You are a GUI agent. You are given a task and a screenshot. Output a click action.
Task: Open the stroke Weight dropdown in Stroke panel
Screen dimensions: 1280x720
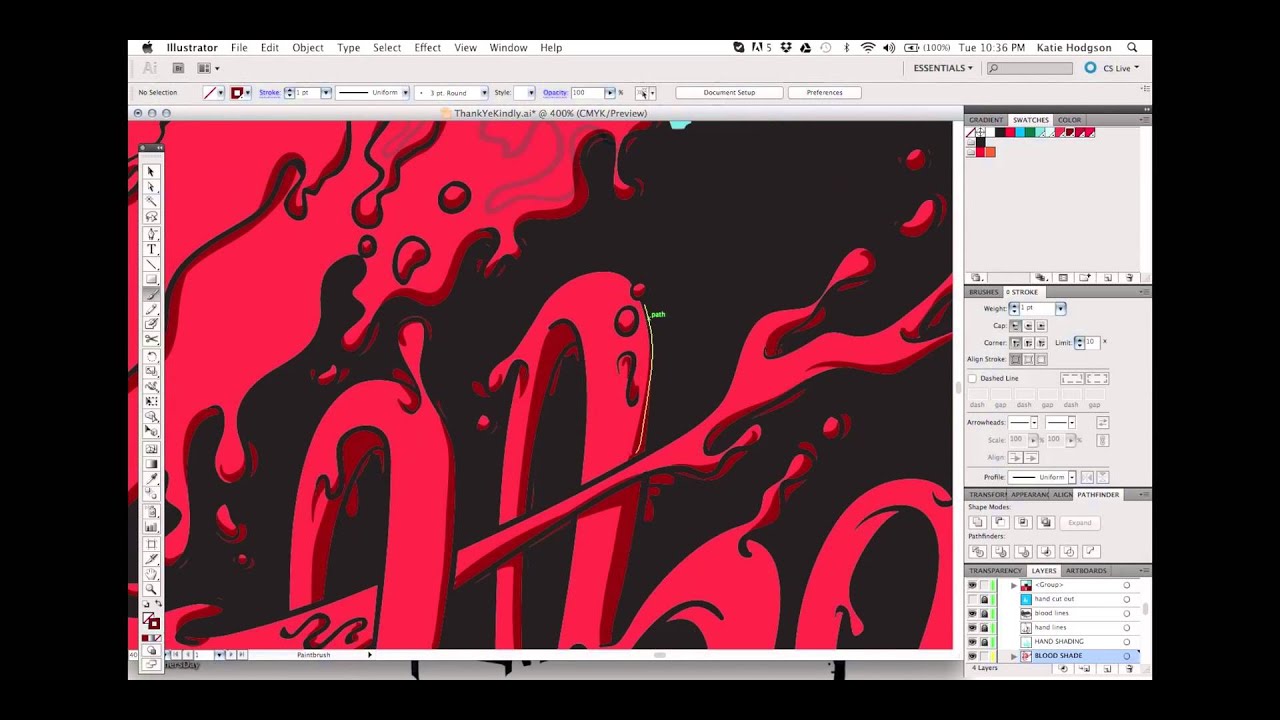click(x=1060, y=308)
